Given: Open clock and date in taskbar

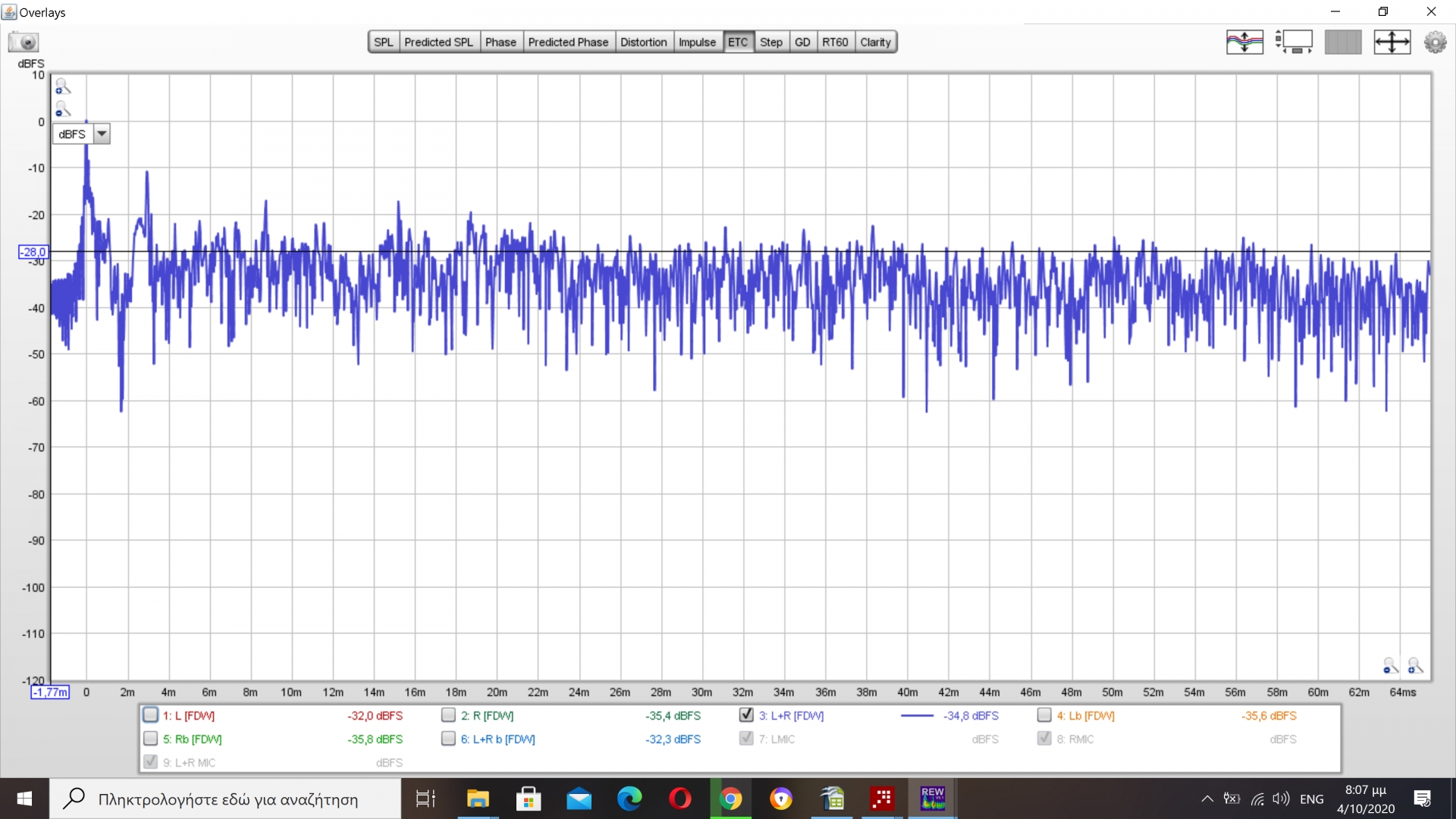Looking at the screenshot, I should coord(1366,799).
